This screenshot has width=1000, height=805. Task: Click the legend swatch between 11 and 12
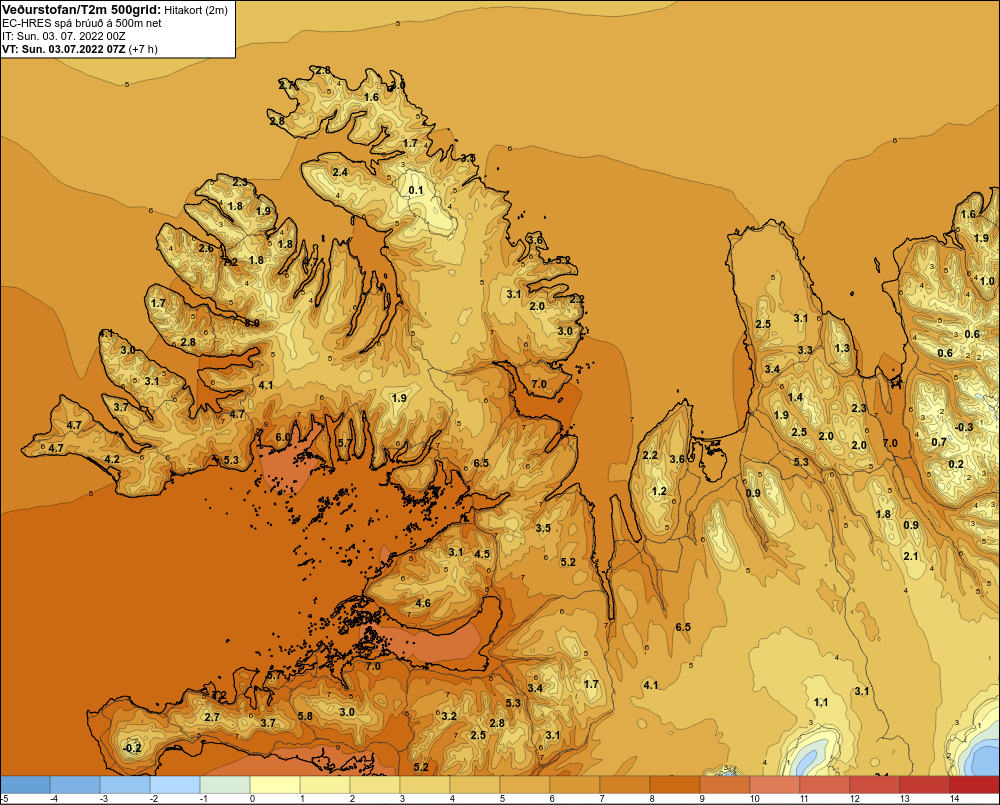click(x=825, y=784)
